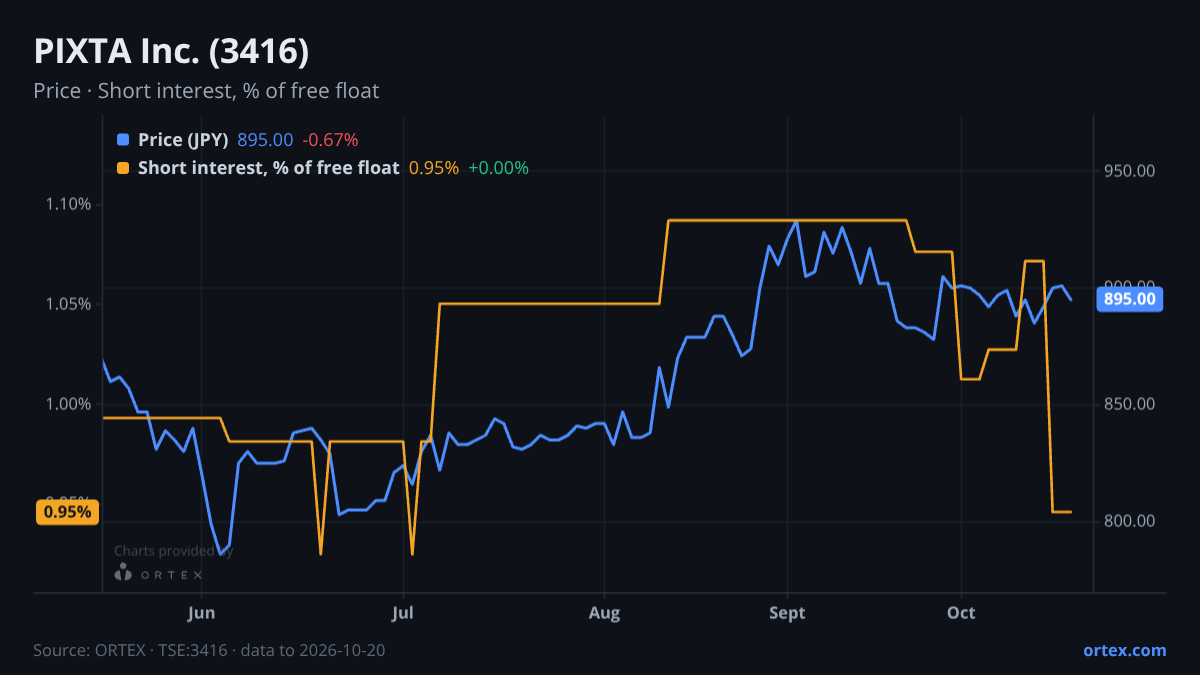Click the orange 0.95% axis tag

(67, 512)
